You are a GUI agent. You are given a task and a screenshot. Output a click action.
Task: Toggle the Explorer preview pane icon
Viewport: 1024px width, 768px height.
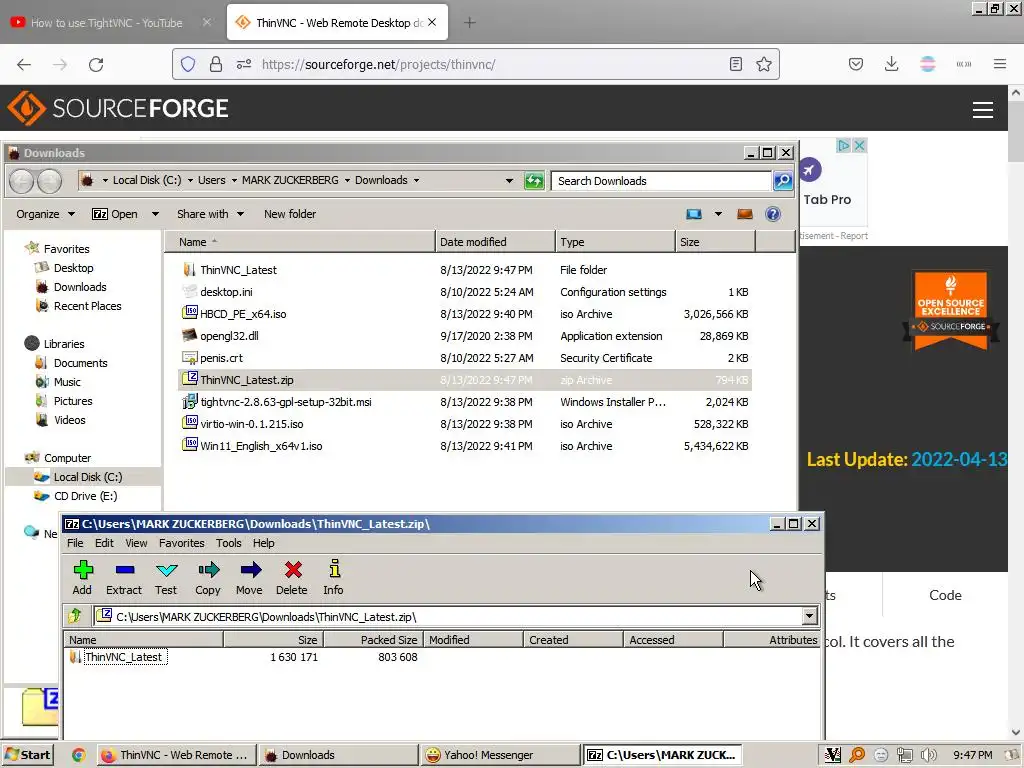(x=744, y=214)
